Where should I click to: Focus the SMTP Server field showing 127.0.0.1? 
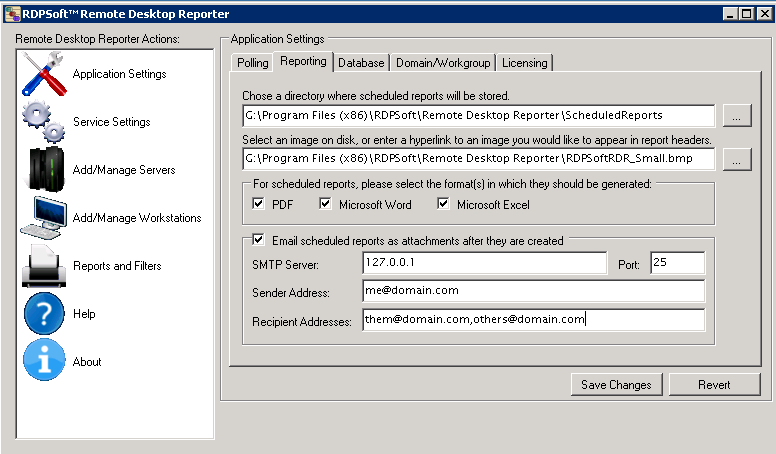tap(485, 262)
